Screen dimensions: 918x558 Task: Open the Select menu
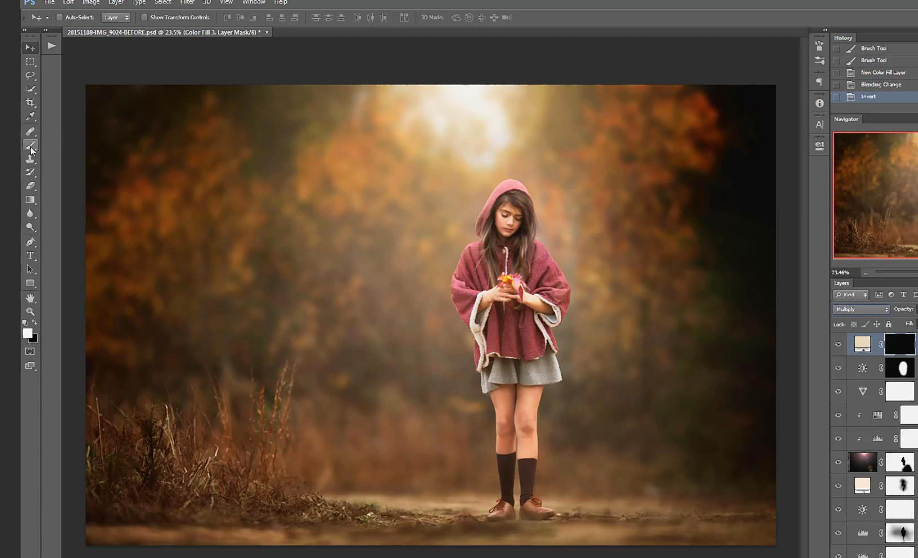163,2
